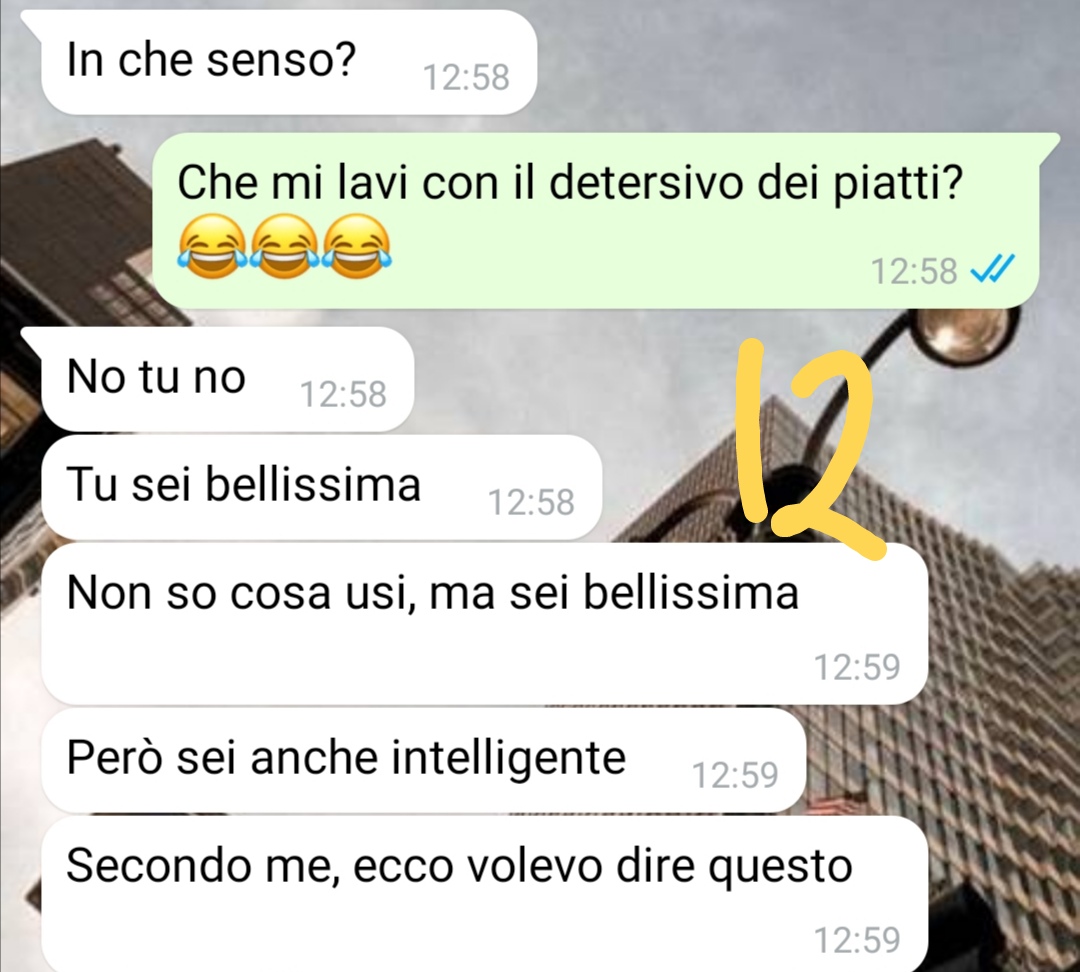
Task: Tap the street lamp in chat wallpaper
Action: point(964,331)
